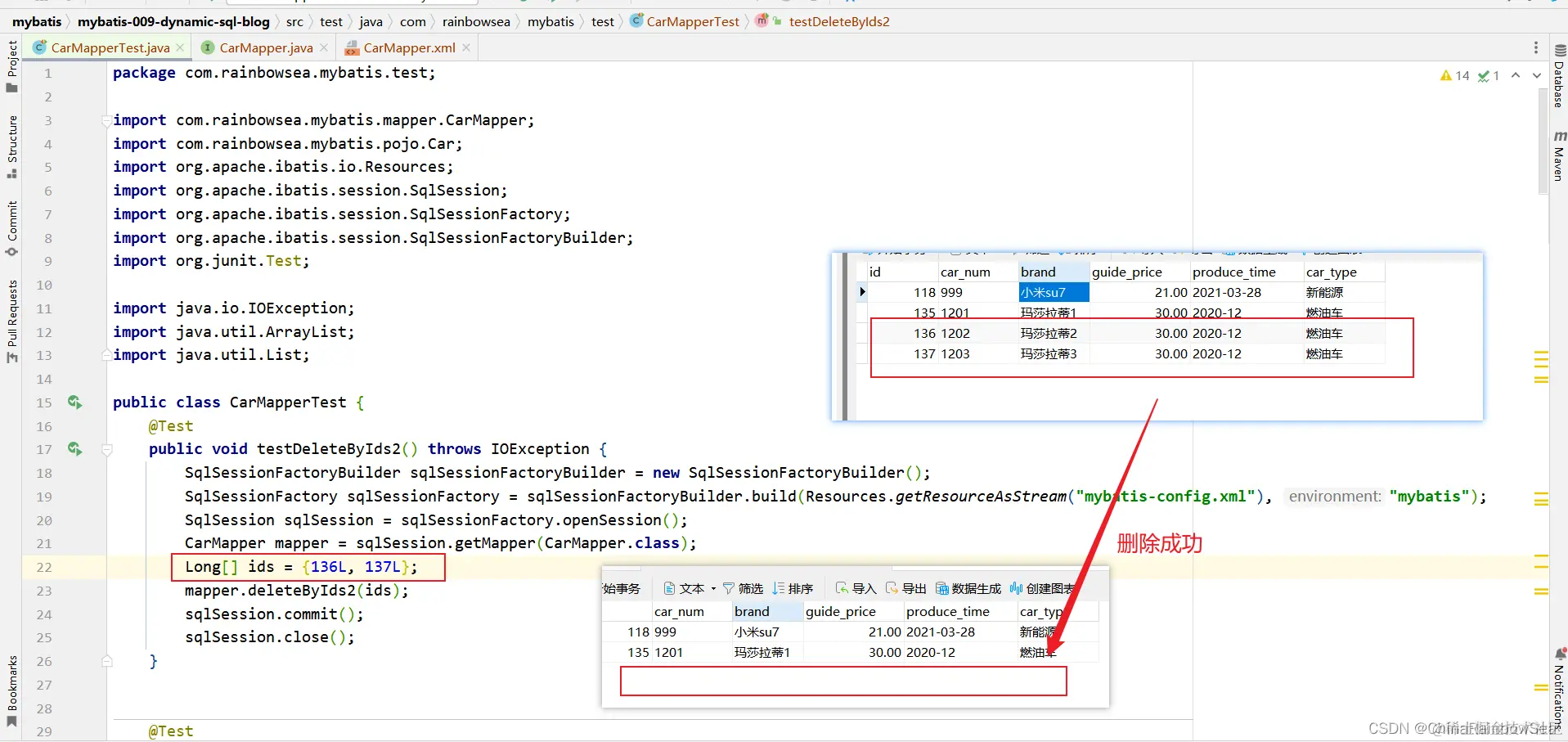This screenshot has height=742, width=1568.
Task: Click the produce_time column header in upper table
Action: pos(1247,272)
